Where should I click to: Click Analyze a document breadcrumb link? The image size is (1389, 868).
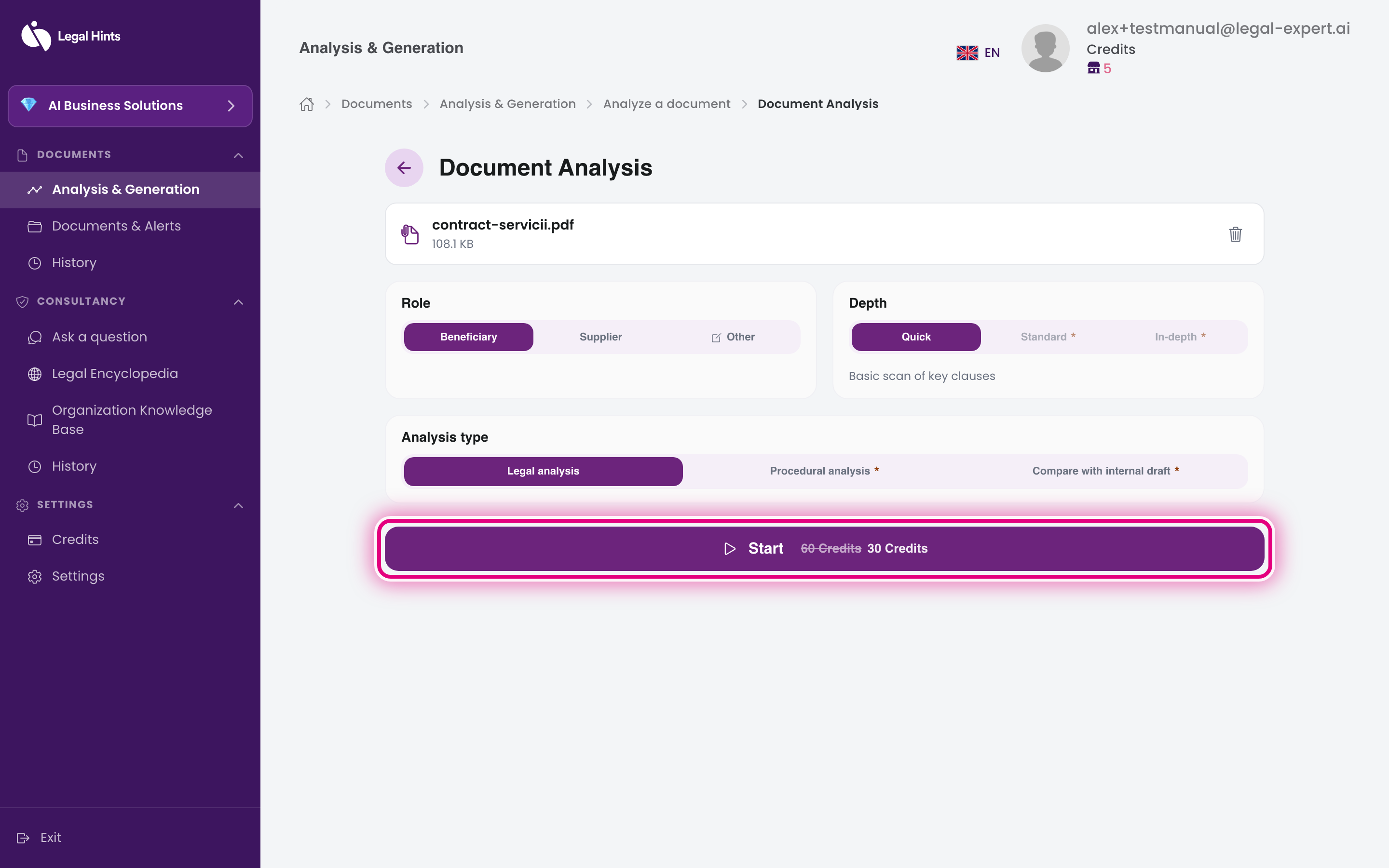[x=667, y=104]
